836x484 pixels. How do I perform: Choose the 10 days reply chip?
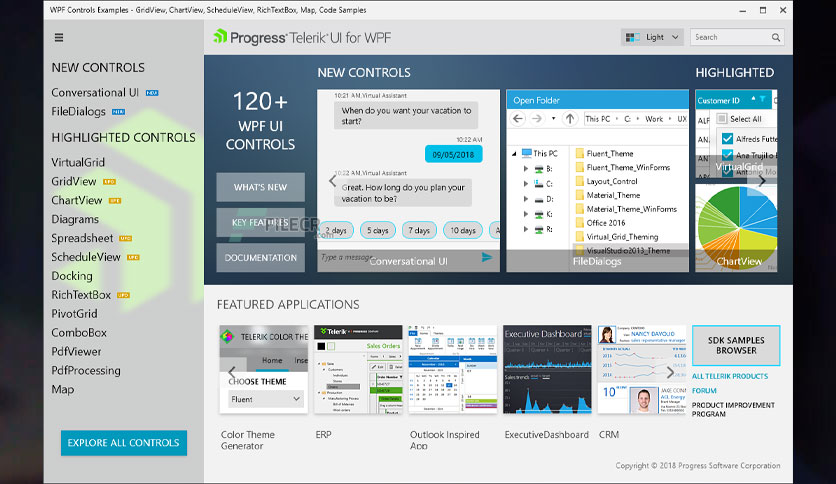[463, 230]
